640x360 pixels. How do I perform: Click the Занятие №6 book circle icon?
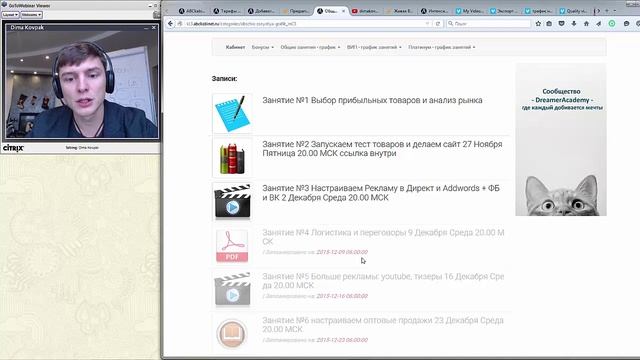(x=232, y=333)
